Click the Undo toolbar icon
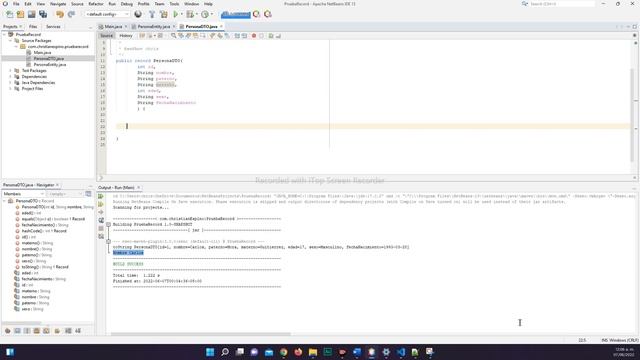Image resolution: width=640 pixels, height=360 pixels. click(x=60, y=14)
